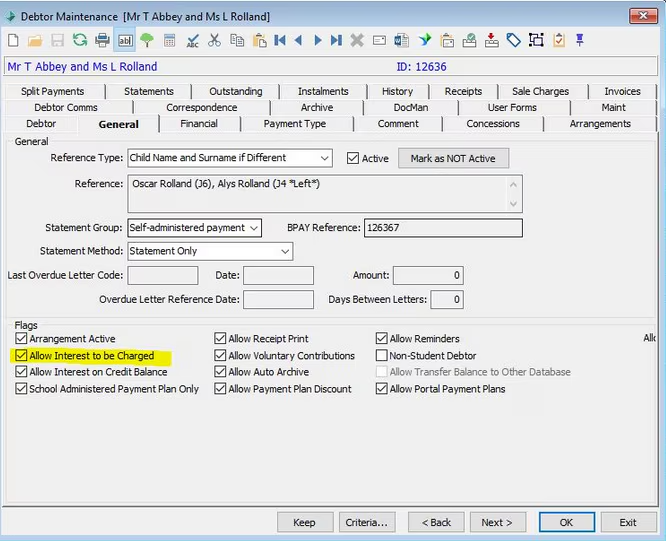
Task: Toggle School Administered Payment Plan Only
Action: [x=21, y=389]
